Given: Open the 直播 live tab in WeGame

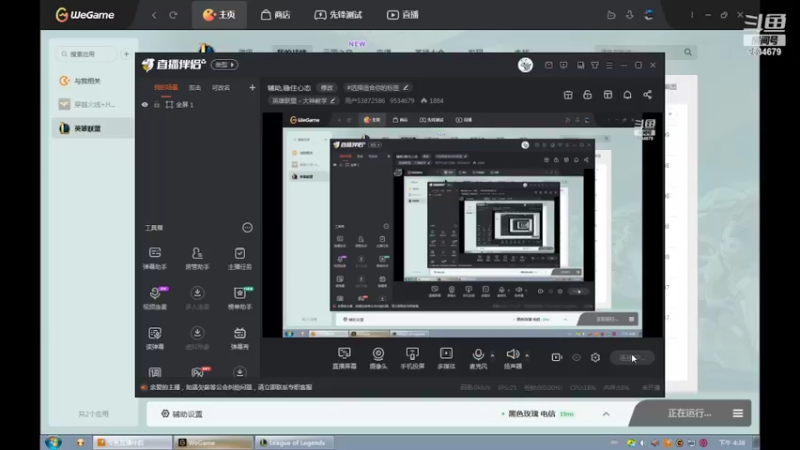Looking at the screenshot, I should (403, 15).
